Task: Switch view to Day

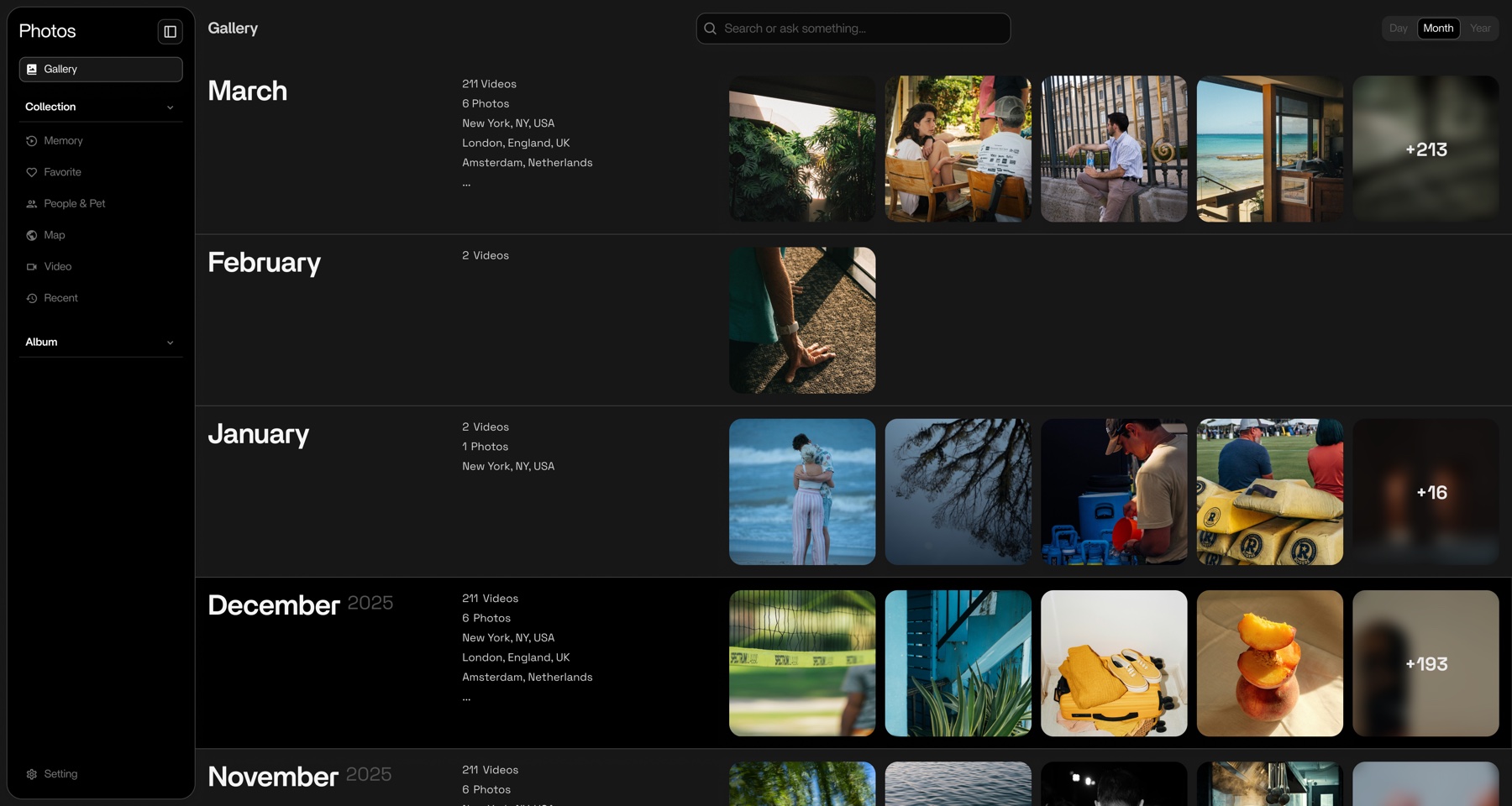Action: click(1398, 29)
